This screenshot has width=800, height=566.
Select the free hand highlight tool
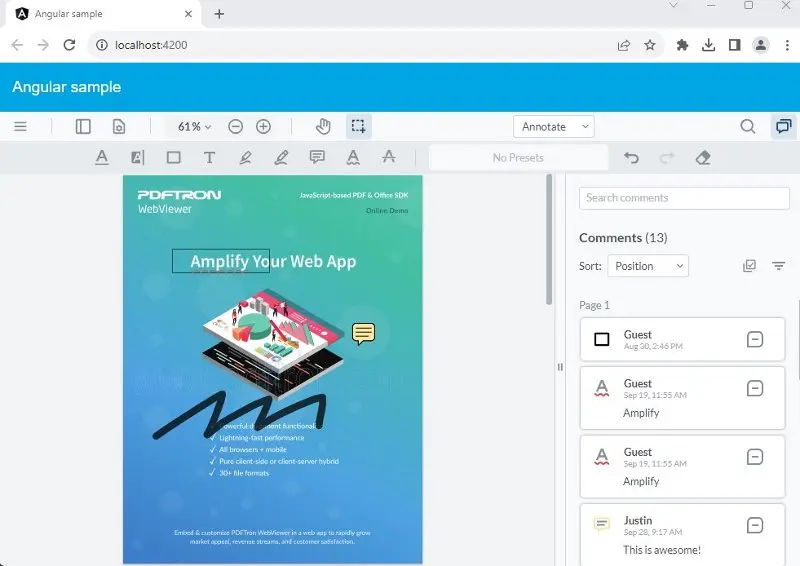[x=245, y=157]
